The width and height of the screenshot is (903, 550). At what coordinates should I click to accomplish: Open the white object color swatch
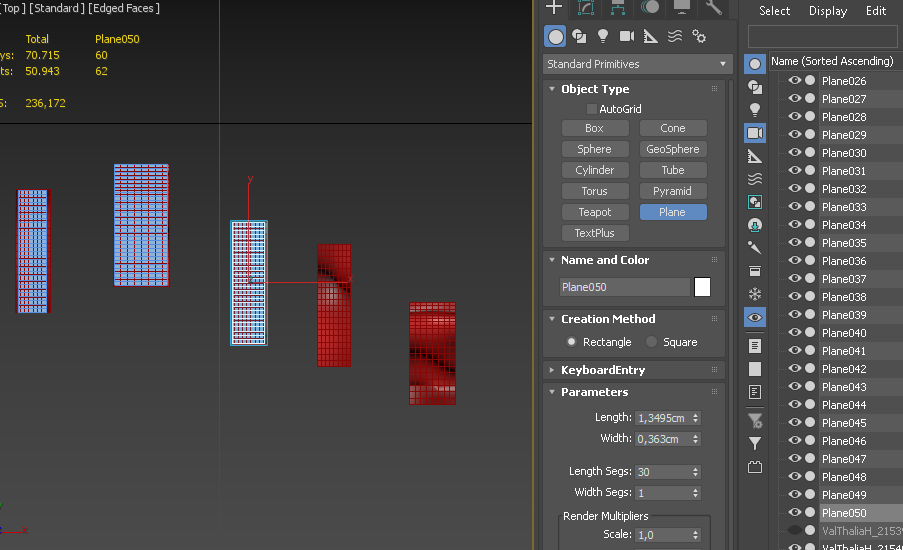point(702,287)
